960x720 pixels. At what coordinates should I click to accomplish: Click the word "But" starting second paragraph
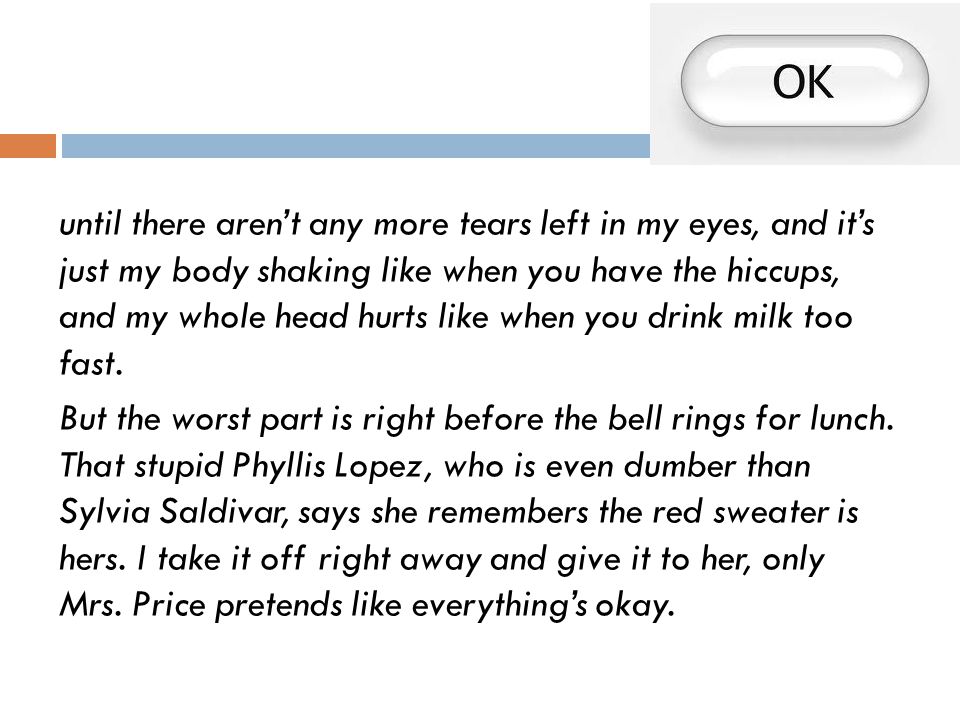tap(83, 419)
